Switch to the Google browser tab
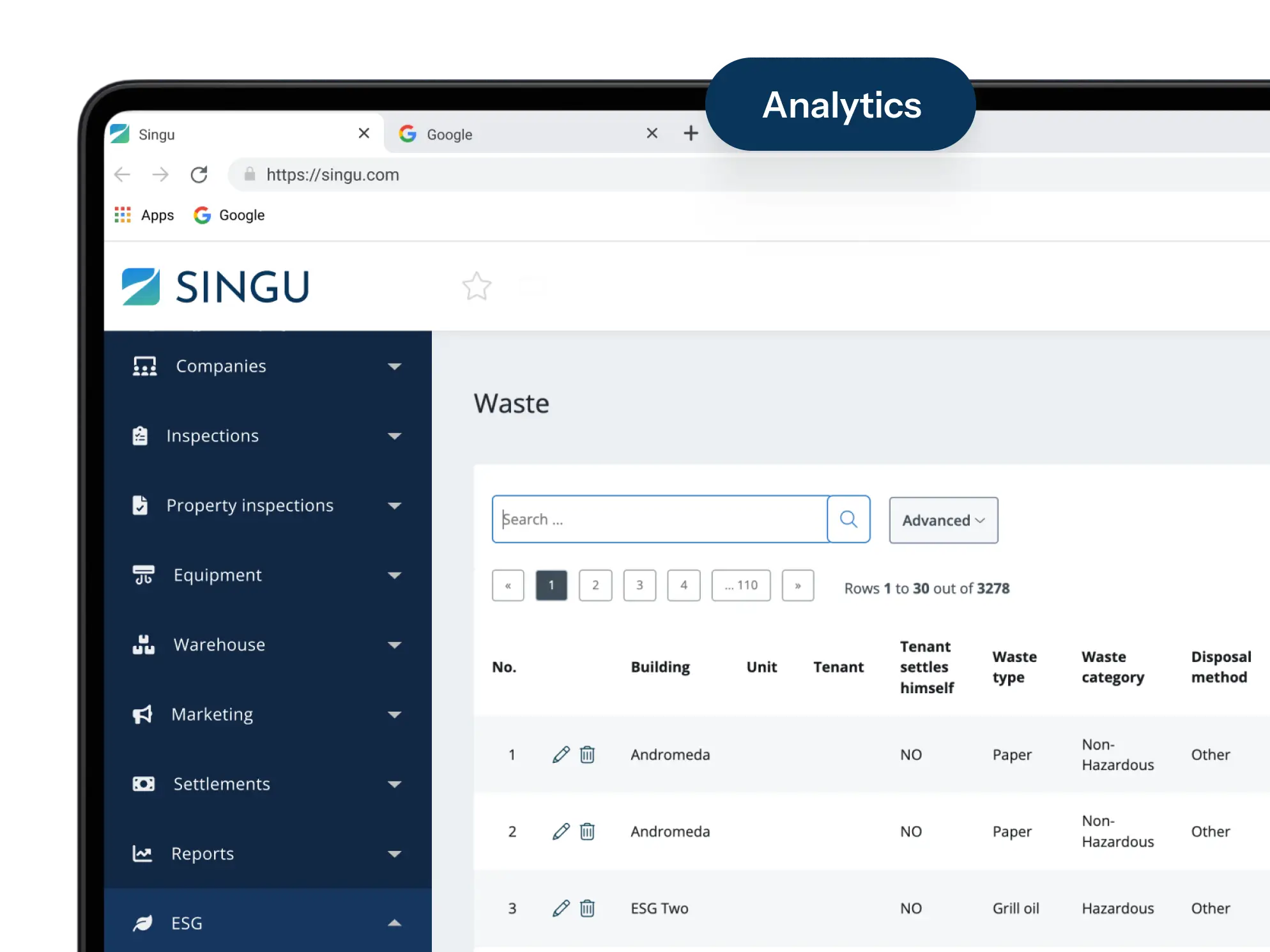The width and height of the screenshot is (1270, 952). (x=530, y=134)
